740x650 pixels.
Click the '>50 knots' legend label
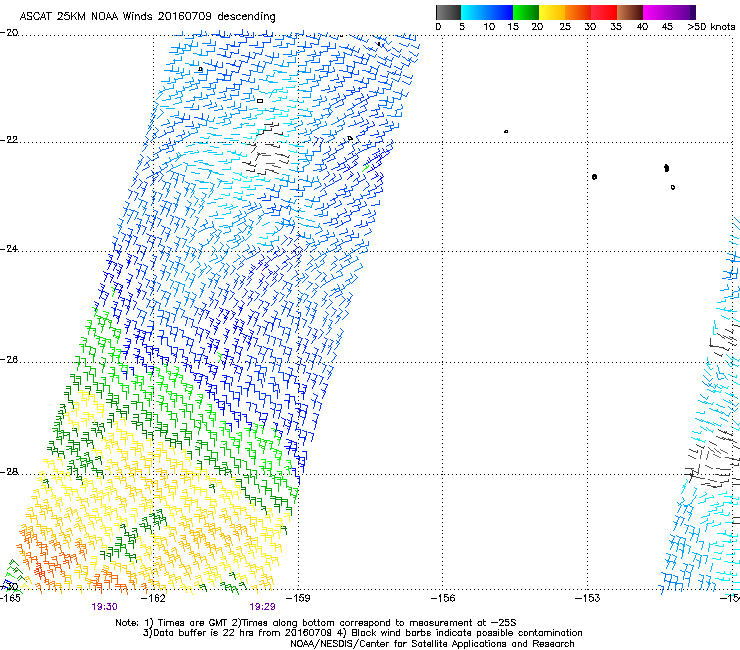coord(711,27)
